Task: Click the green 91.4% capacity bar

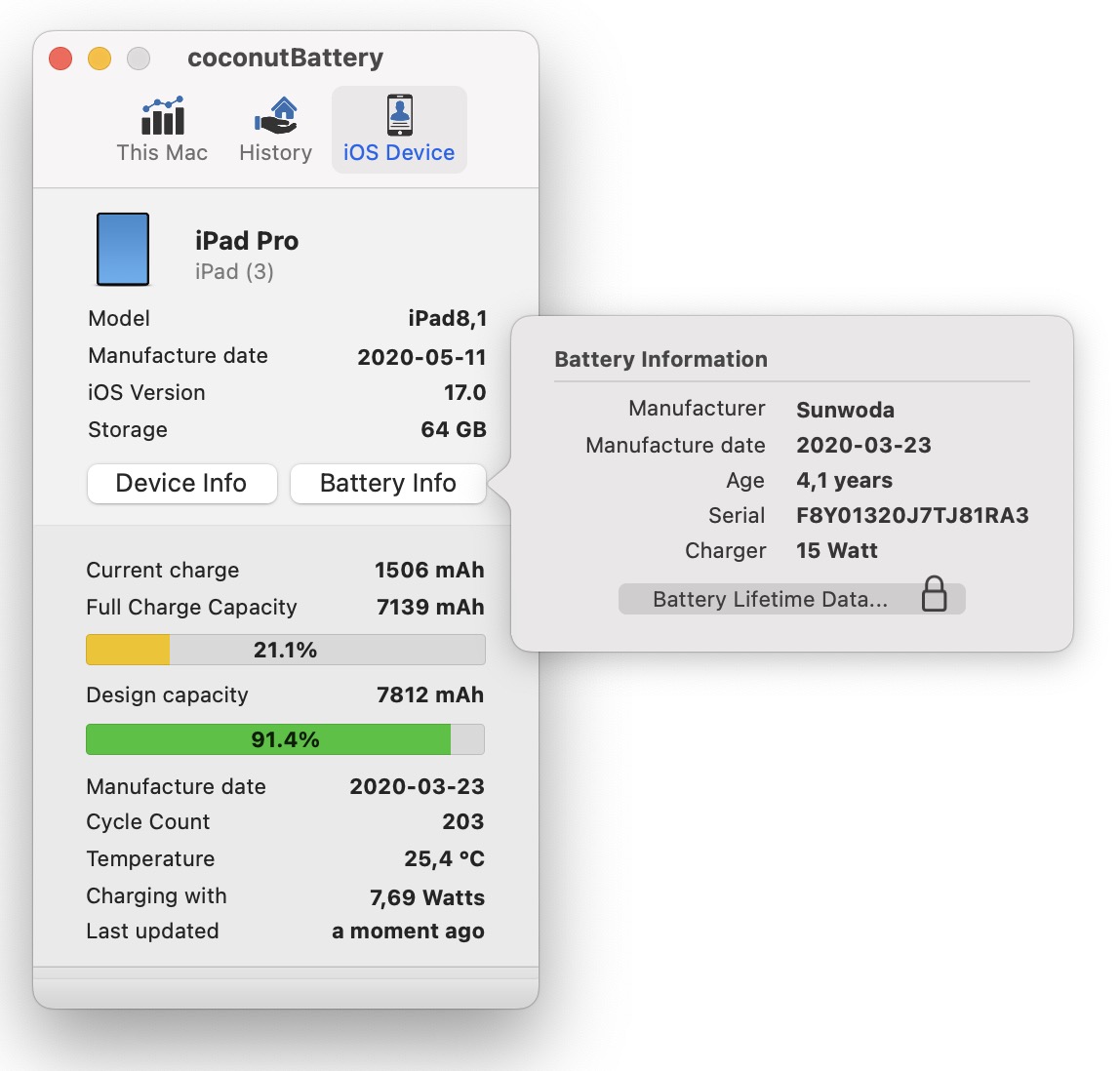Action: (286, 739)
